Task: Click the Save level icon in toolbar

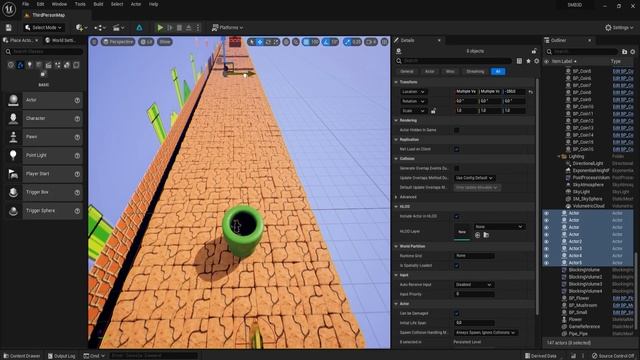Action: (x=9, y=27)
